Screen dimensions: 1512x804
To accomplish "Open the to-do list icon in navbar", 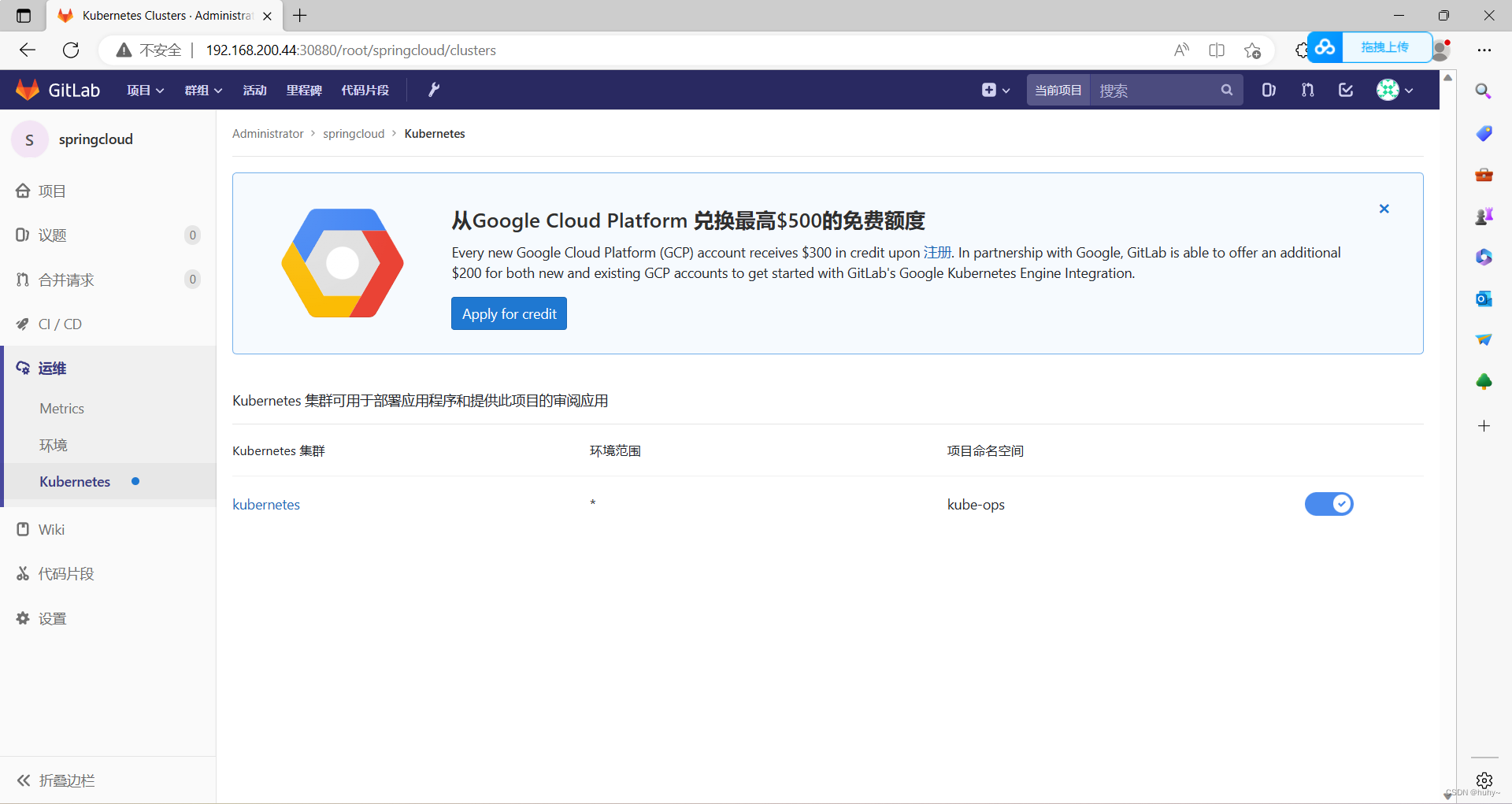I will 1346,90.
